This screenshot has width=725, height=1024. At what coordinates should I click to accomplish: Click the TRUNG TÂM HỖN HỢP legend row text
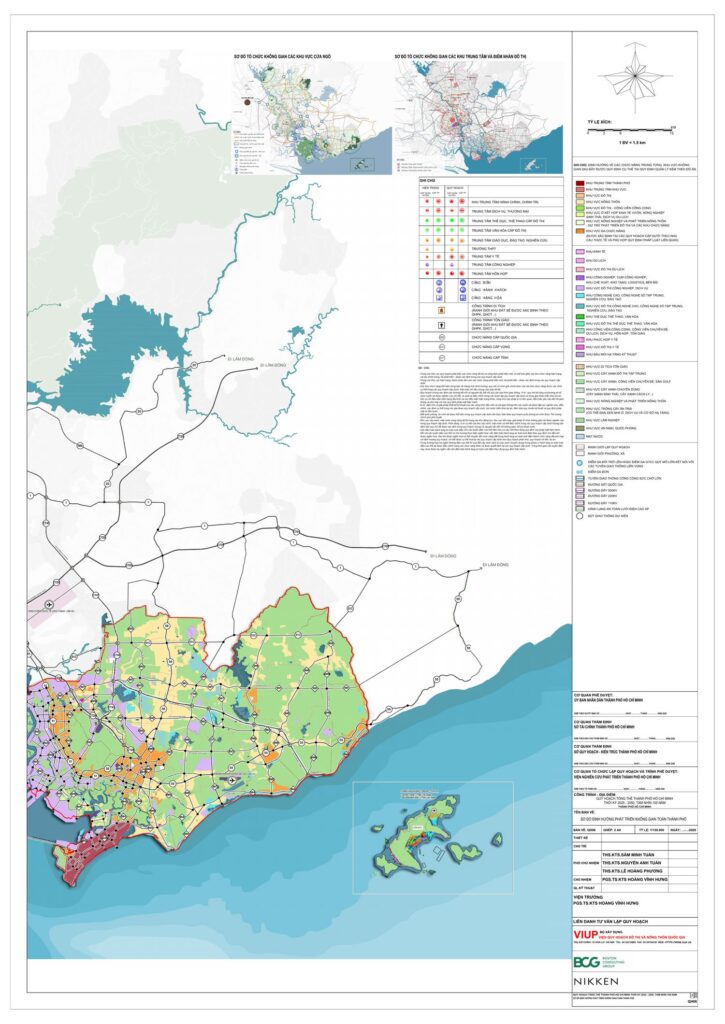point(490,274)
